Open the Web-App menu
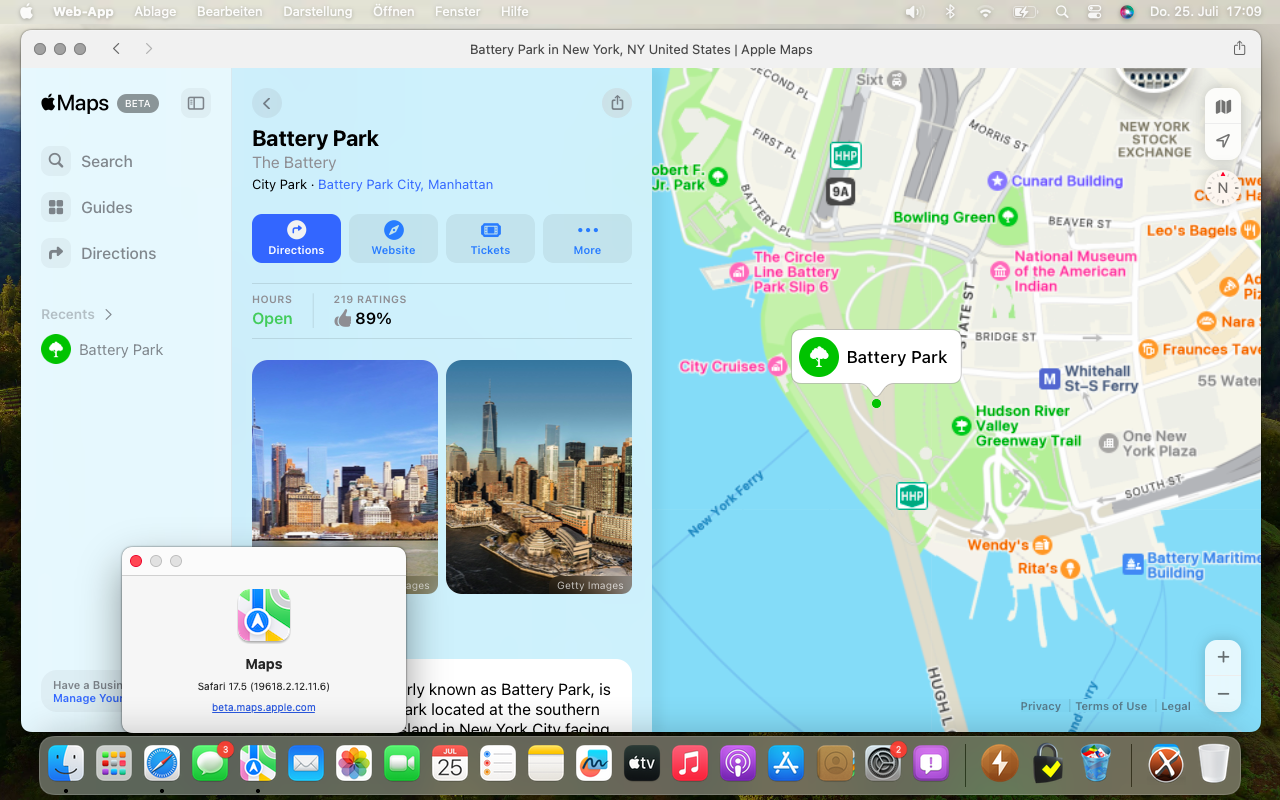 [x=83, y=12]
